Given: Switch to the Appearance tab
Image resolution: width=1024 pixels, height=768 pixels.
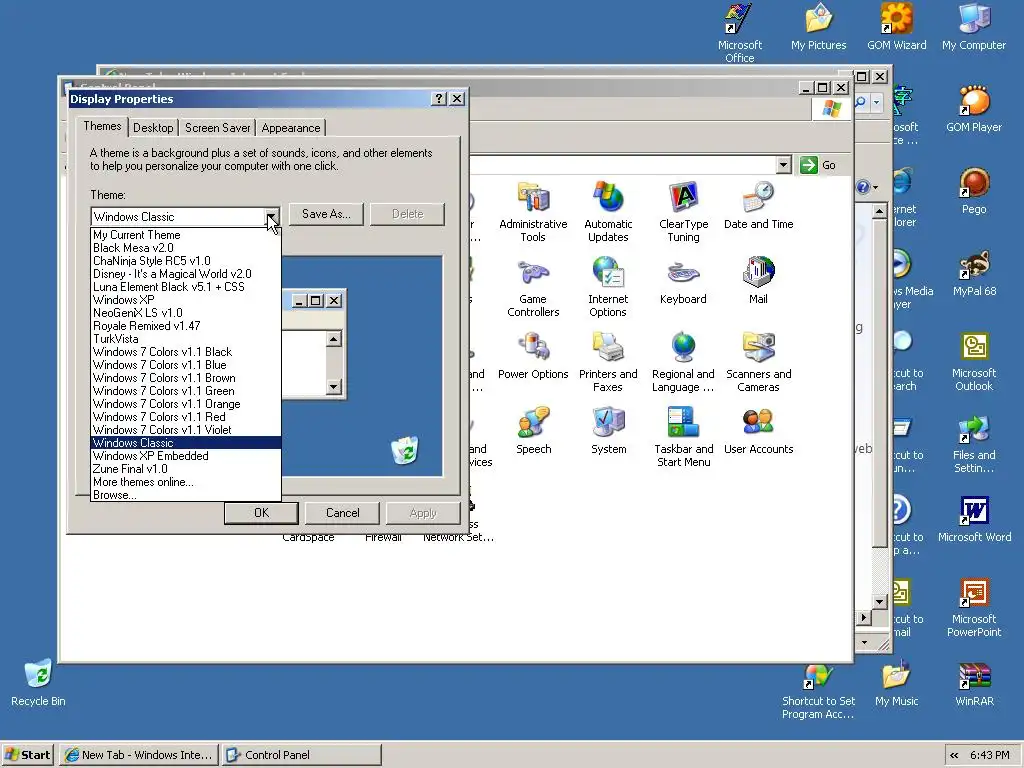Looking at the screenshot, I should (291, 128).
